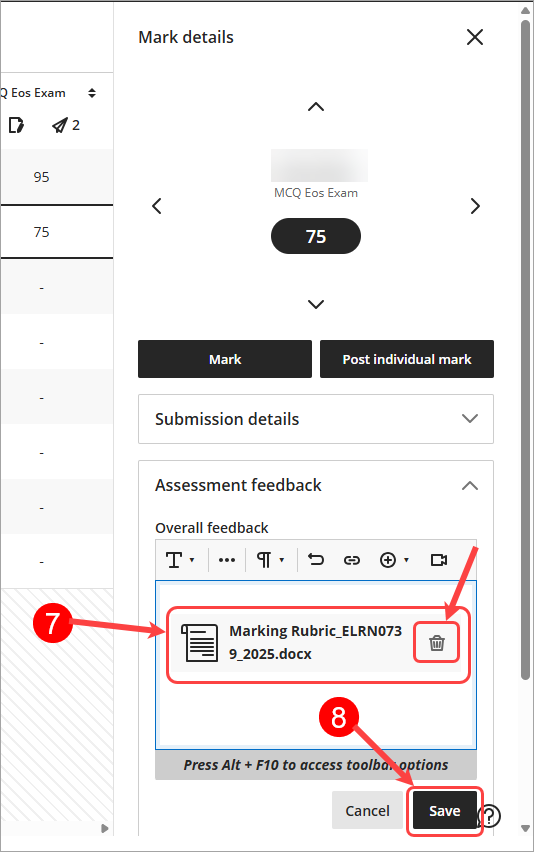Sort the MCQ Eos Exam column

tap(92, 93)
